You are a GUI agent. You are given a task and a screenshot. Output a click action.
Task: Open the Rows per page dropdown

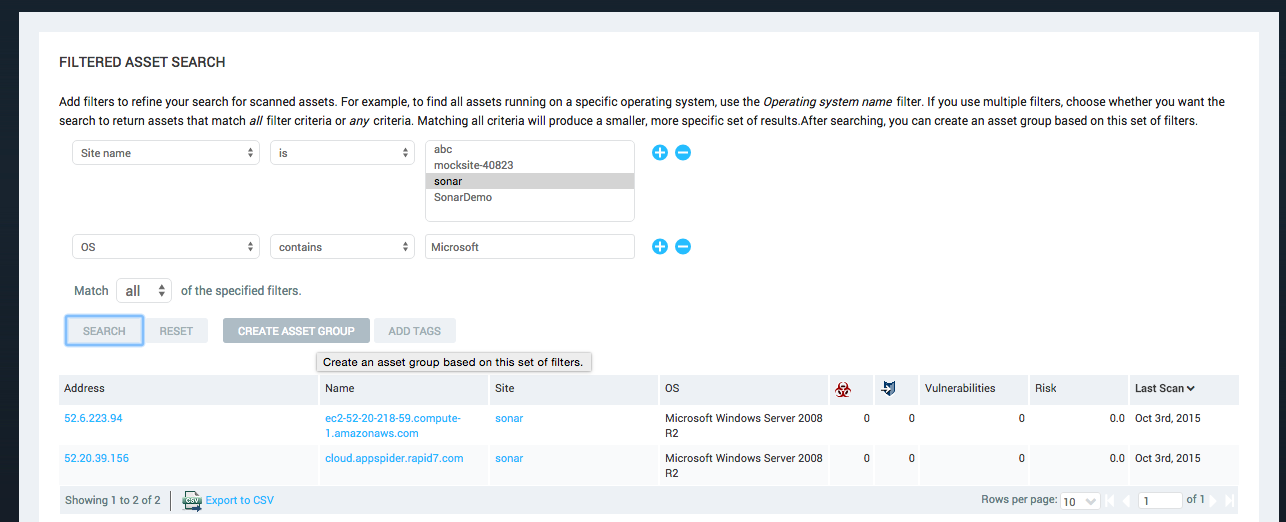1079,501
